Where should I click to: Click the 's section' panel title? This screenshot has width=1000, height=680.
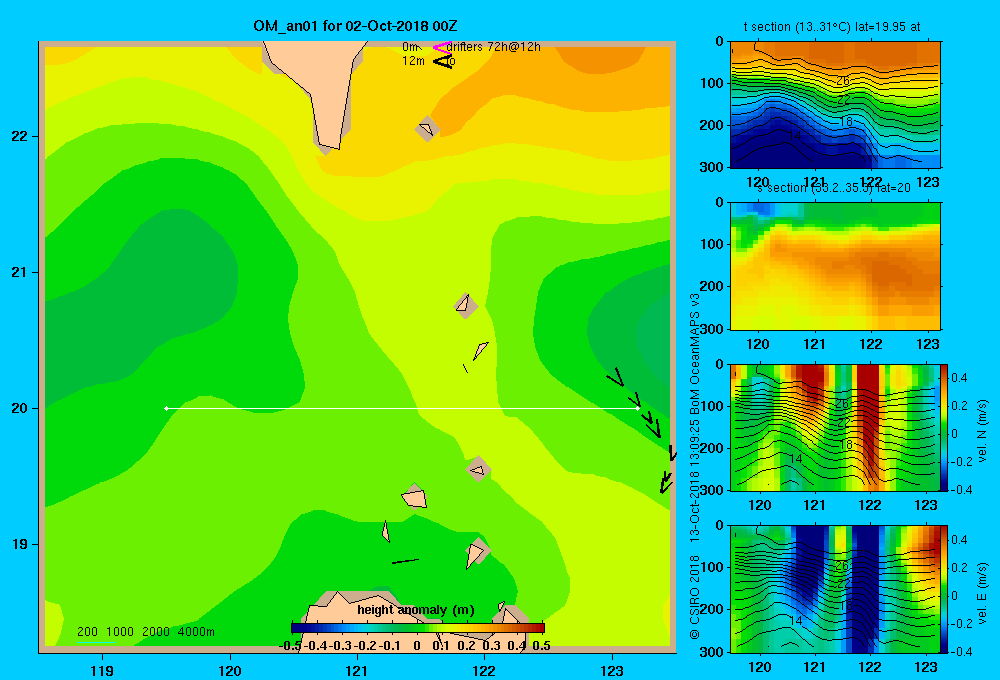834,188
